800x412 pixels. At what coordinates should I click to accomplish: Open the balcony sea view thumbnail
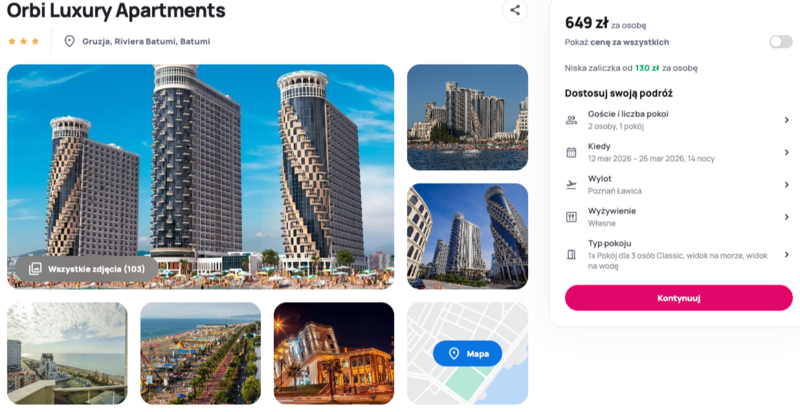click(x=67, y=353)
